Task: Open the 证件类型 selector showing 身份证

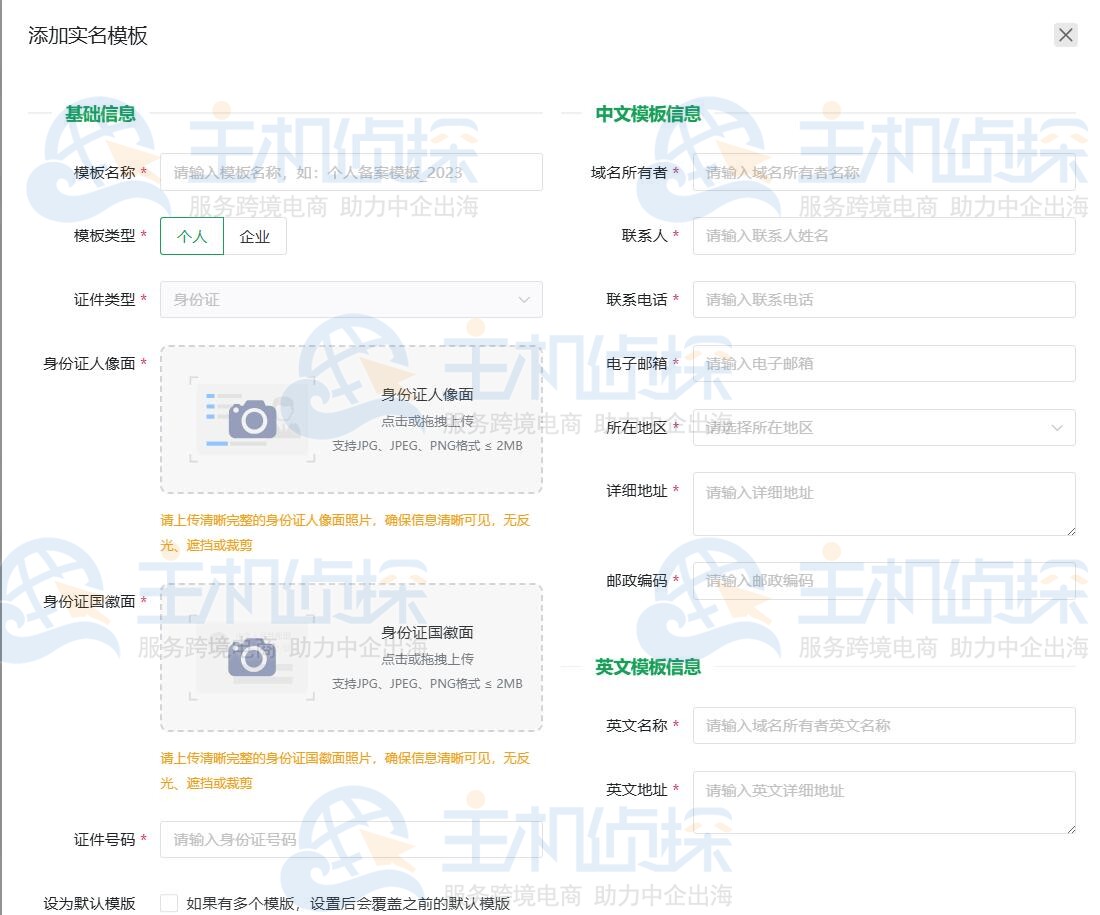Action: coord(351,299)
